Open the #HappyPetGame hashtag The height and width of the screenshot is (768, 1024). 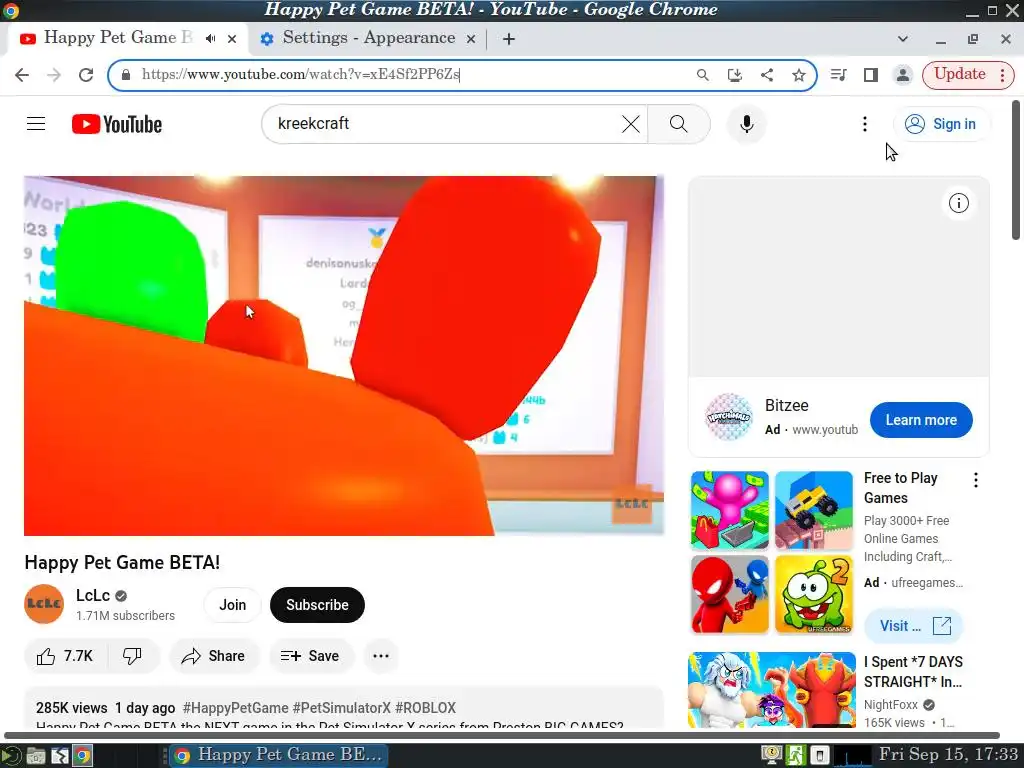(x=235, y=708)
